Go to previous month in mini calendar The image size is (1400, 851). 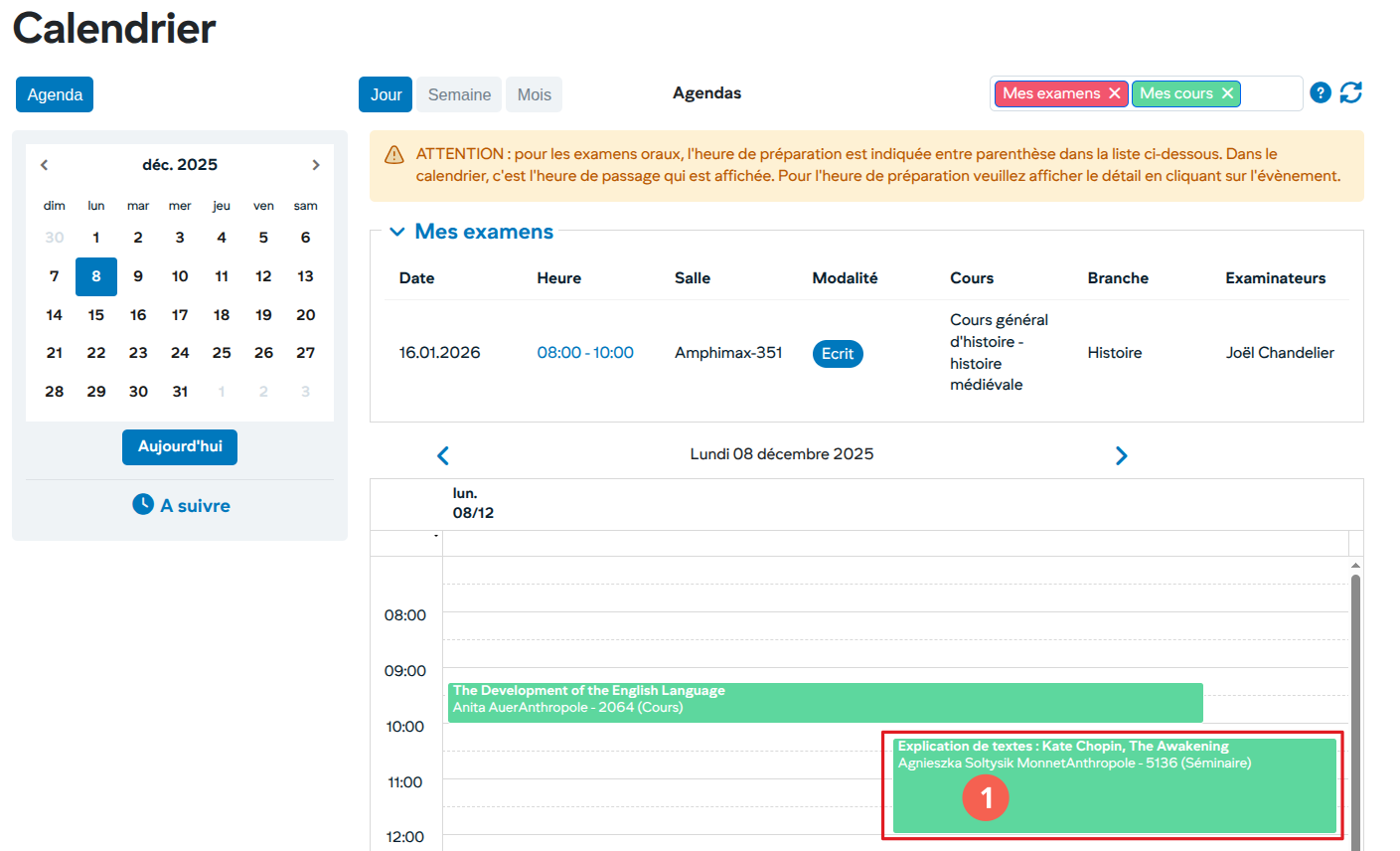click(x=44, y=165)
